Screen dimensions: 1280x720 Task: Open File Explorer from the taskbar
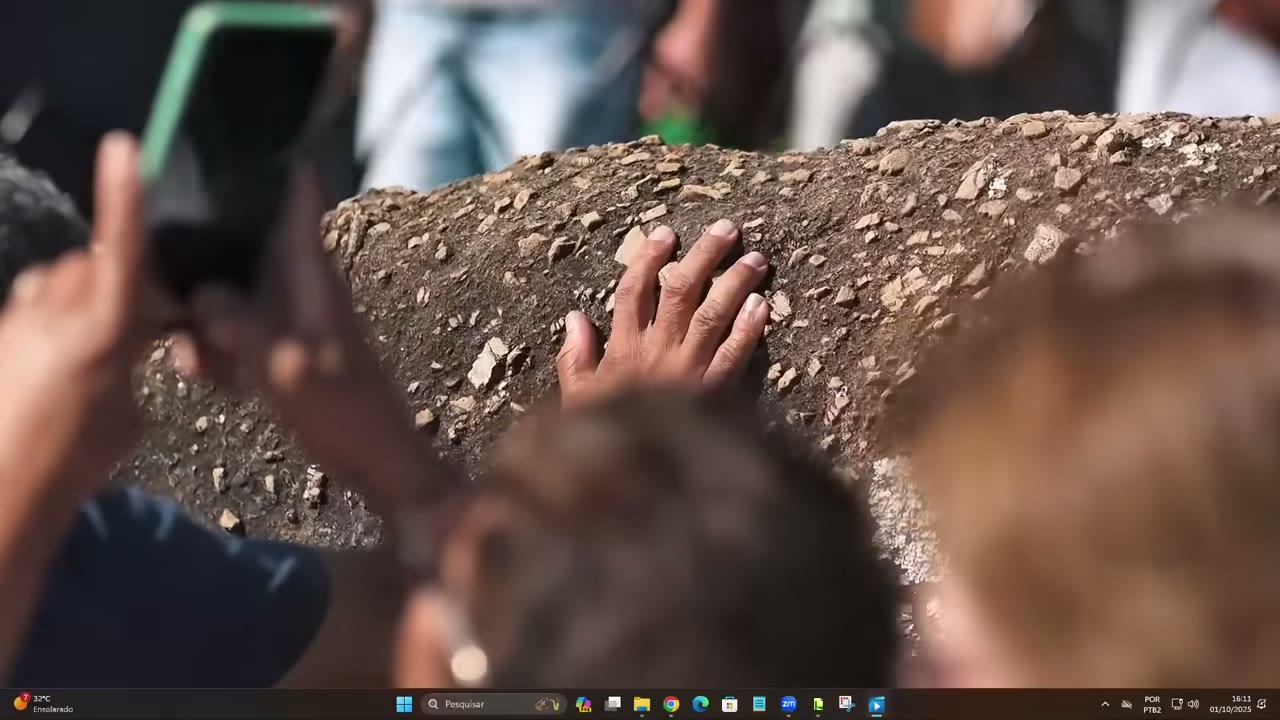[x=642, y=704]
